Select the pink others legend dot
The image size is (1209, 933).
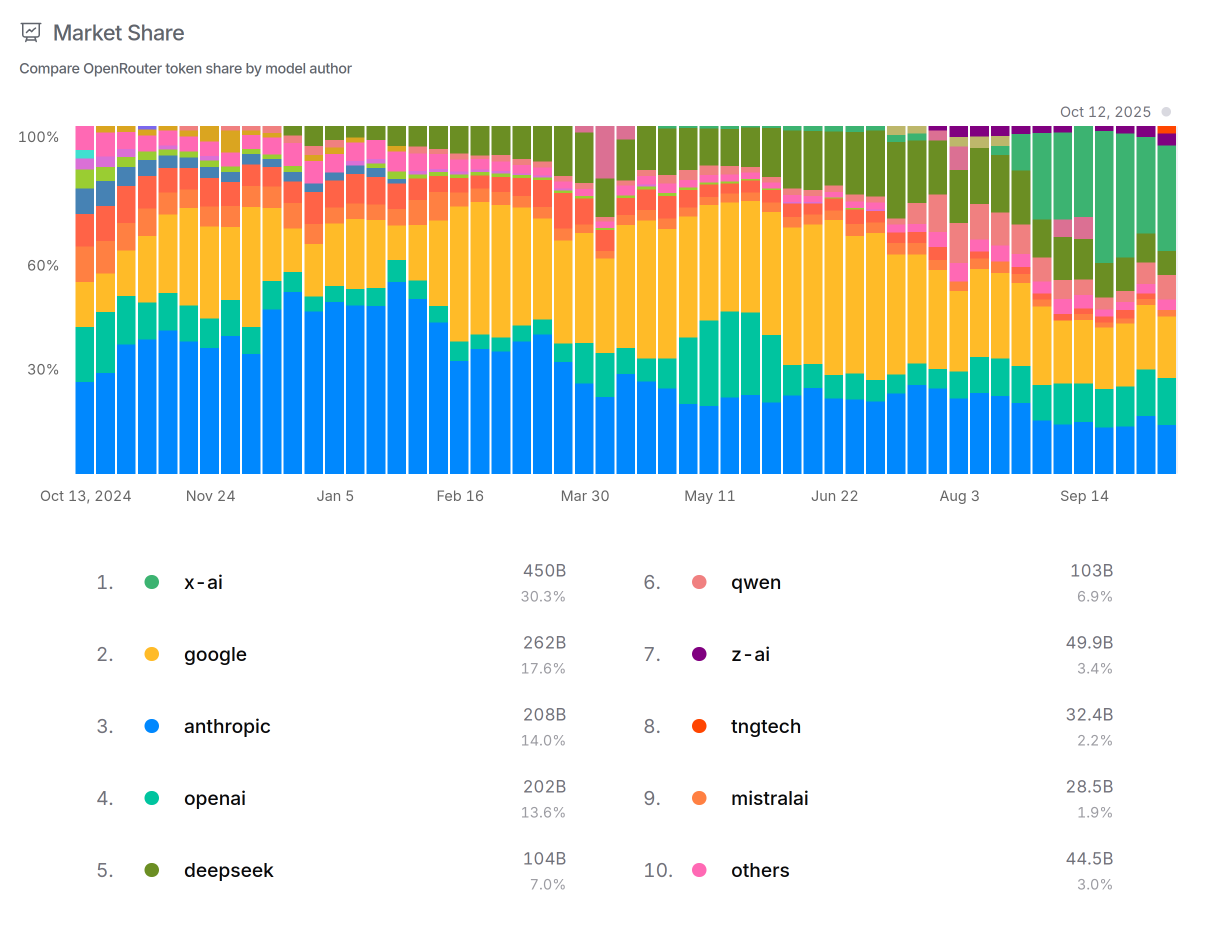[x=699, y=869]
